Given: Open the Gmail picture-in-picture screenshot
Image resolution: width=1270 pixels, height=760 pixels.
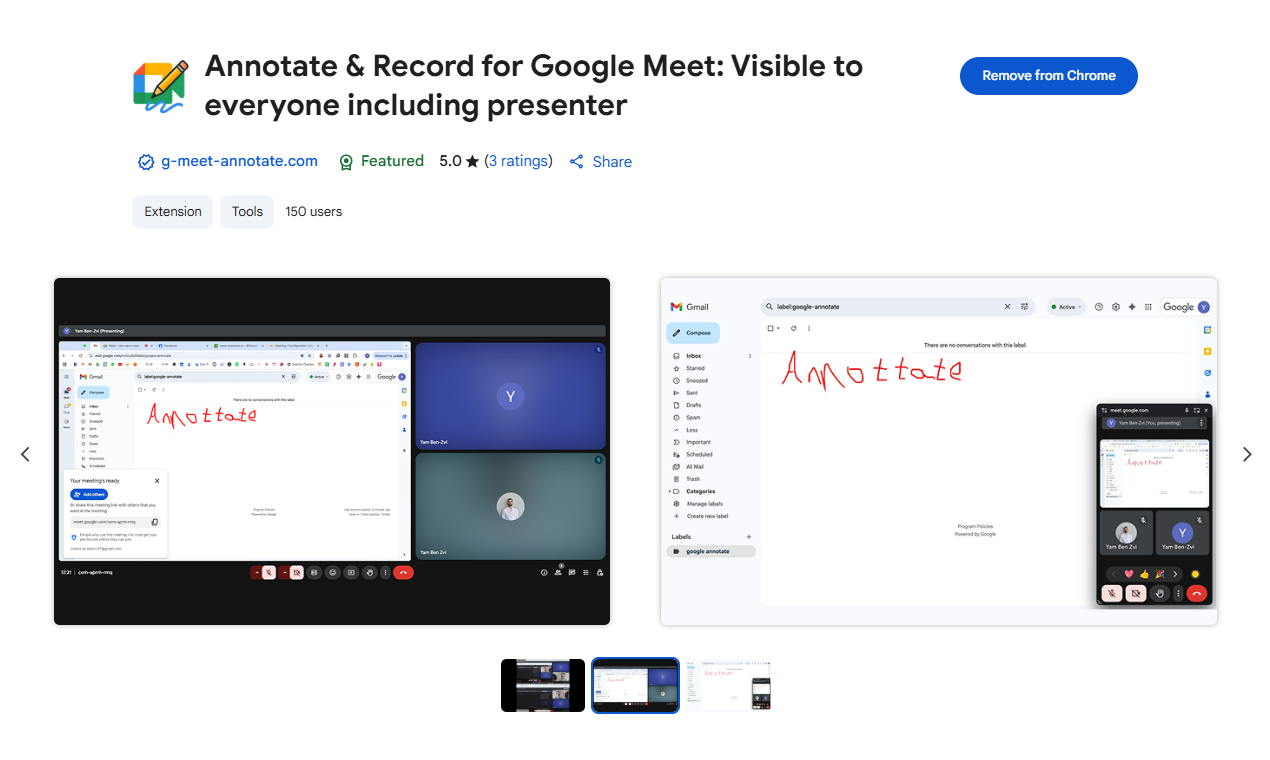Looking at the screenshot, I should (939, 451).
